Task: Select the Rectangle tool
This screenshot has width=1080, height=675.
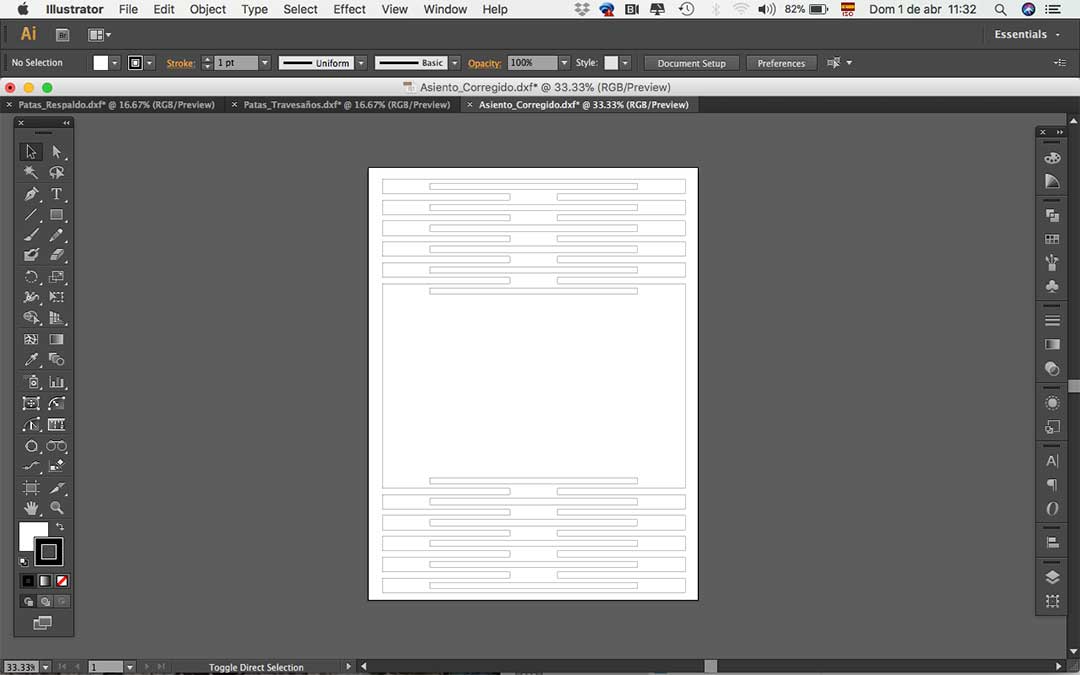Action: click(x=56, y=215)
